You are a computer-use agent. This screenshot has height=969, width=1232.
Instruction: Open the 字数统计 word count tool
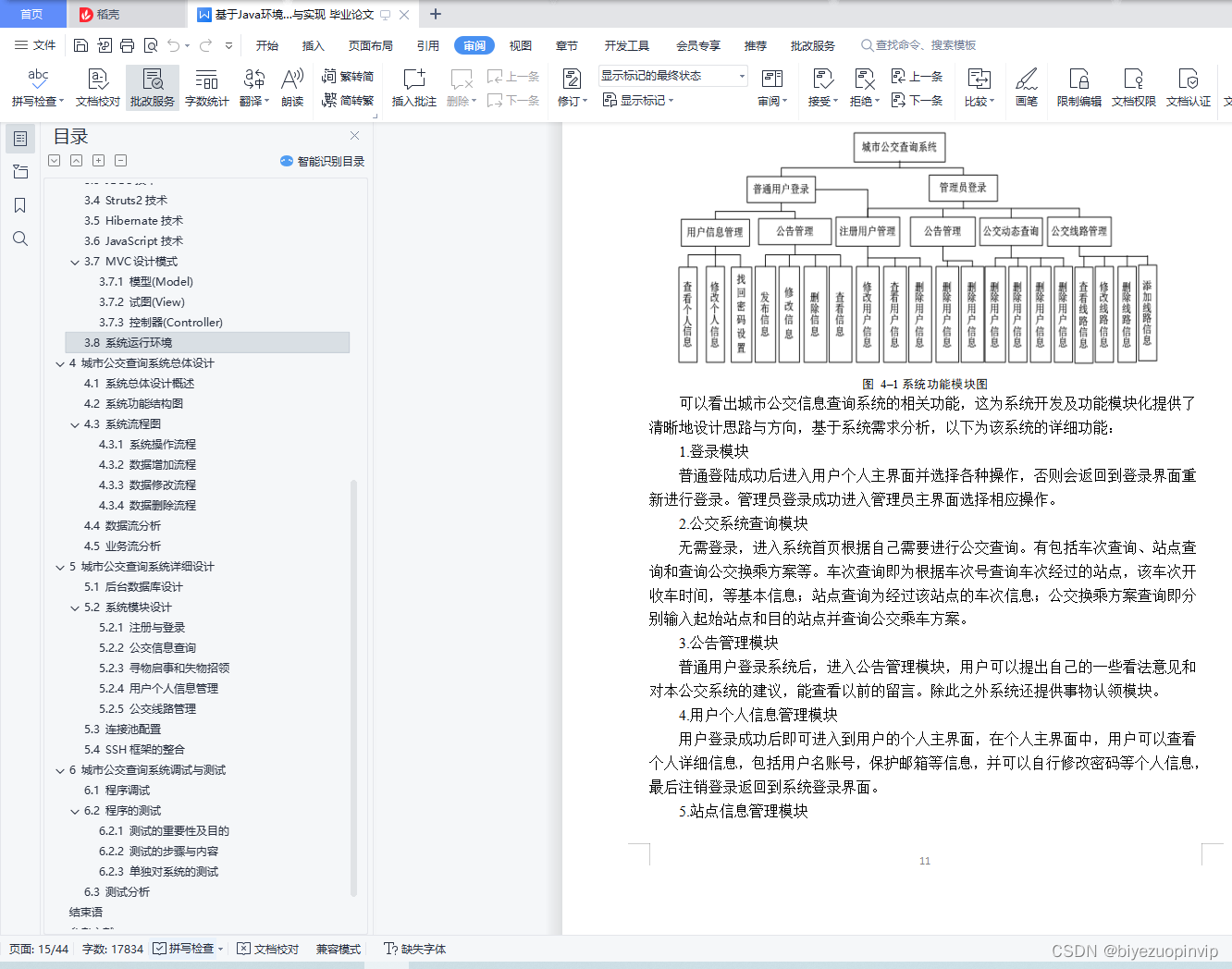[x=206, y=88]
